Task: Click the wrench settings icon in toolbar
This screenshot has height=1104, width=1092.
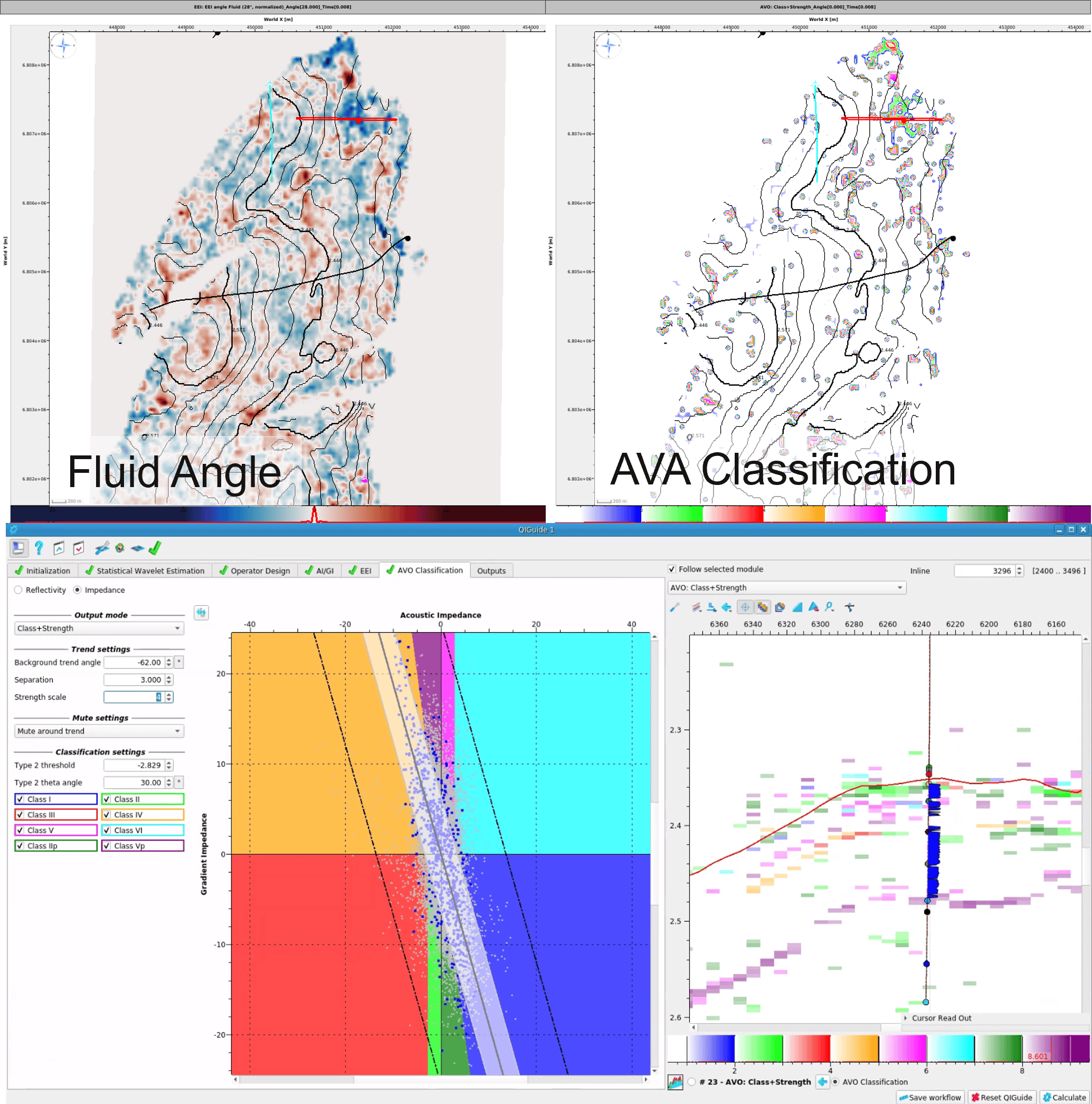Action: click(x=102, y=548)
